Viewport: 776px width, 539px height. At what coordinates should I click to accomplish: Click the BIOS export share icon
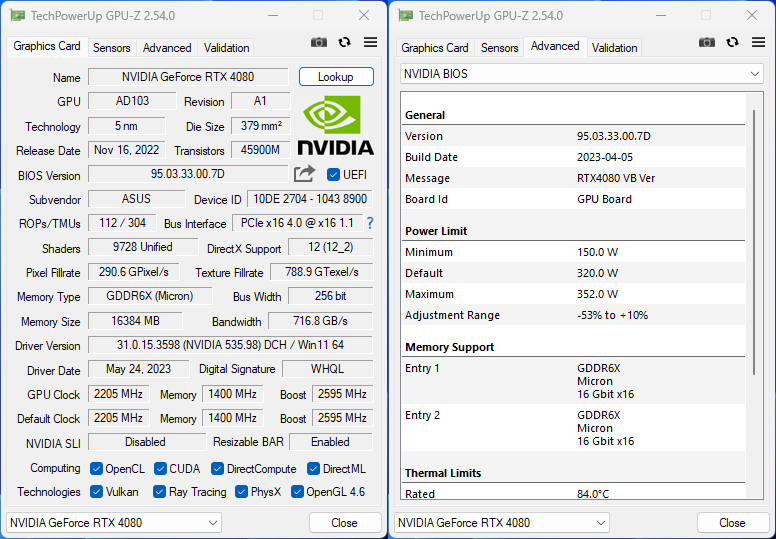[304, 174]
